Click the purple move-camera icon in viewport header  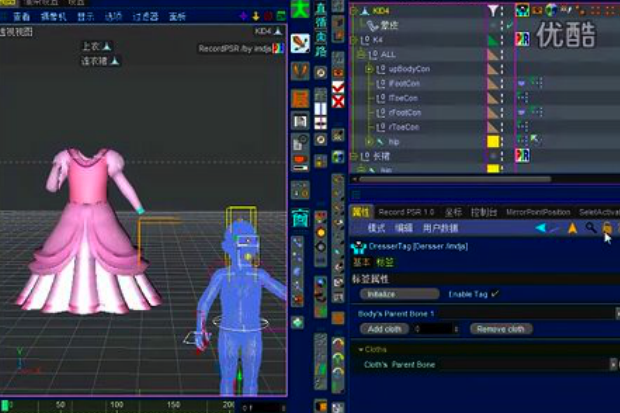(x=244, y=16)
